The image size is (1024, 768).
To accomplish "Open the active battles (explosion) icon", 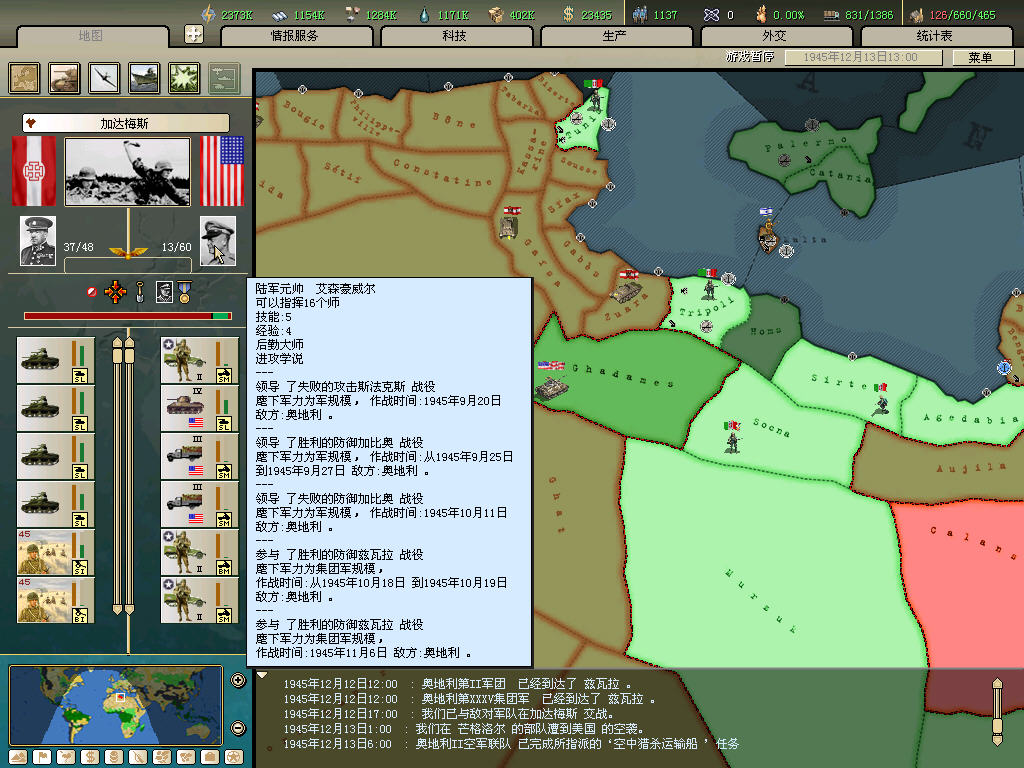I will pos(184,78).
